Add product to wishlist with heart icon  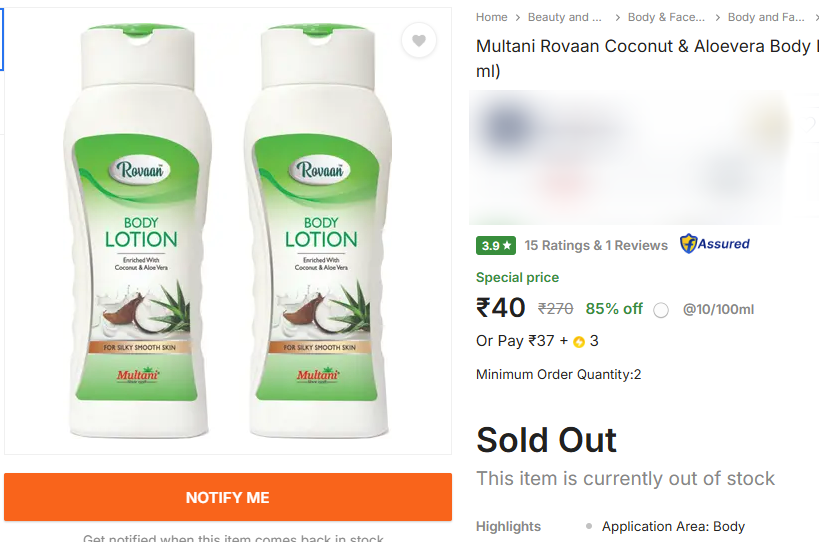(419, 41)
